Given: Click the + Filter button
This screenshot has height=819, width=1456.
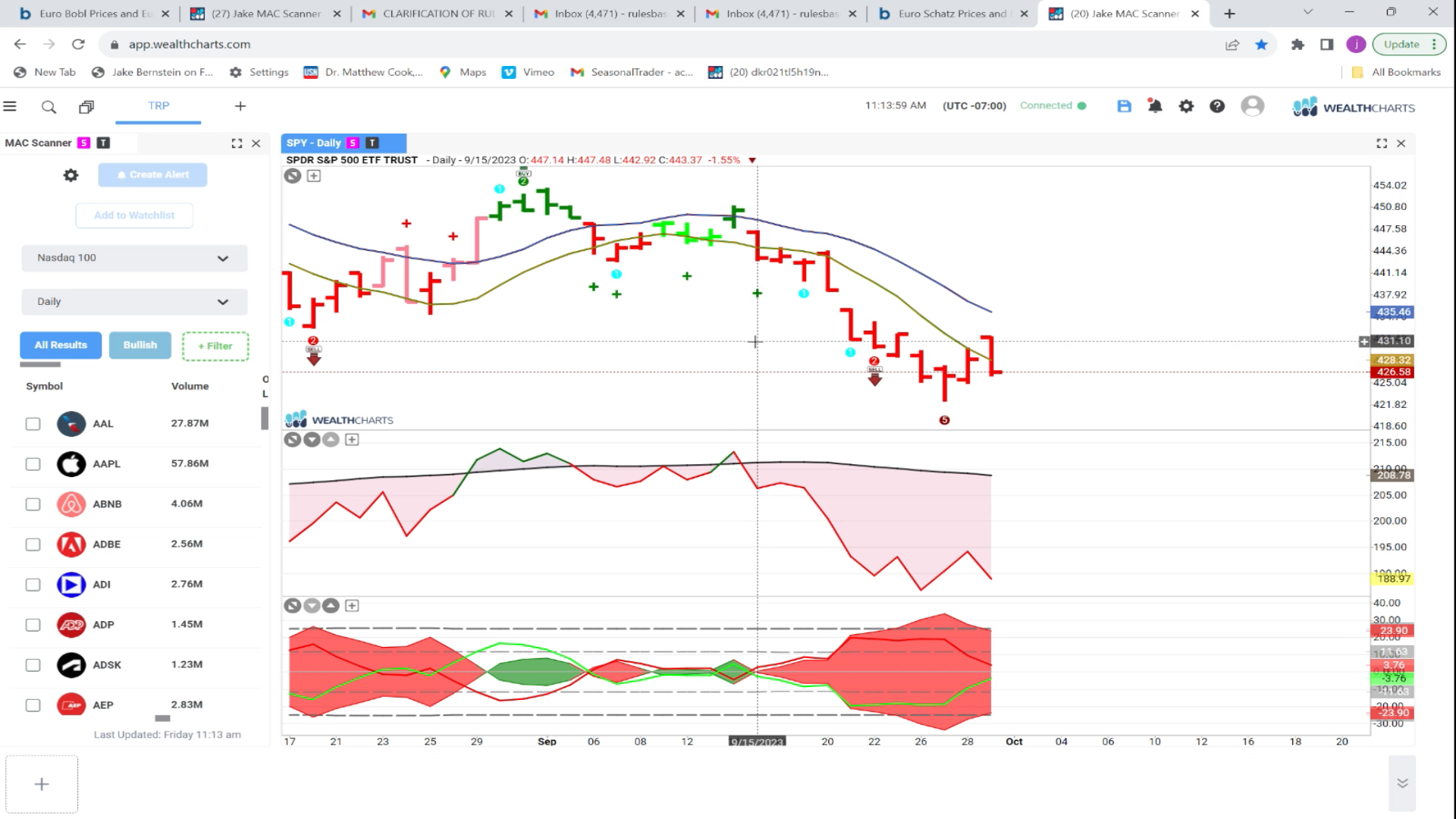Looking at the screenshot, I should tap(215, 346).
